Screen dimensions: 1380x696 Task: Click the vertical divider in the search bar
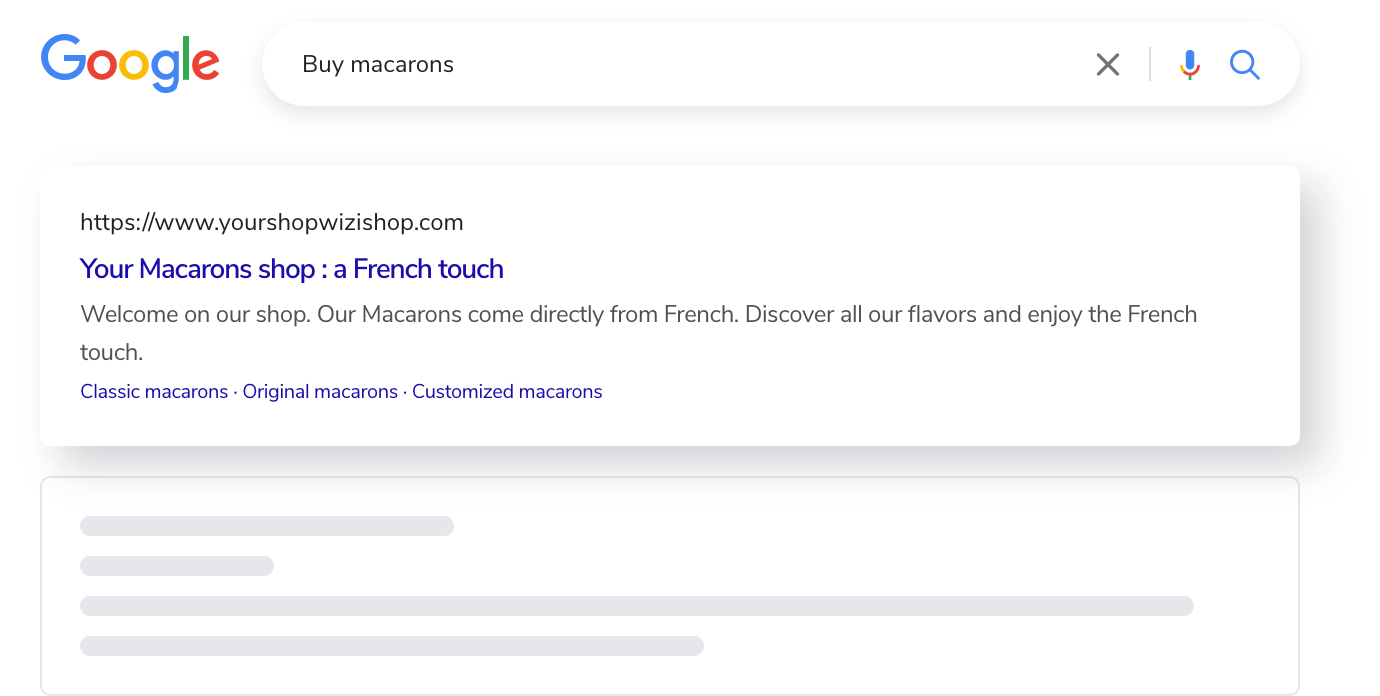[1150, 65]
